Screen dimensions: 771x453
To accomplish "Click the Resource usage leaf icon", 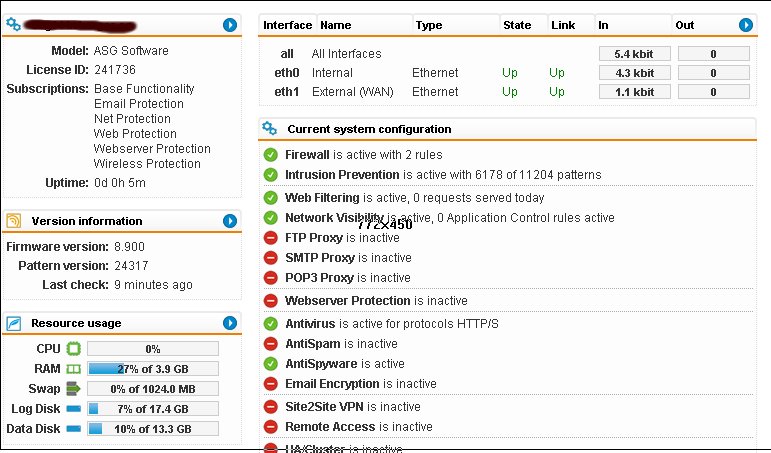I will pos(14,323).
